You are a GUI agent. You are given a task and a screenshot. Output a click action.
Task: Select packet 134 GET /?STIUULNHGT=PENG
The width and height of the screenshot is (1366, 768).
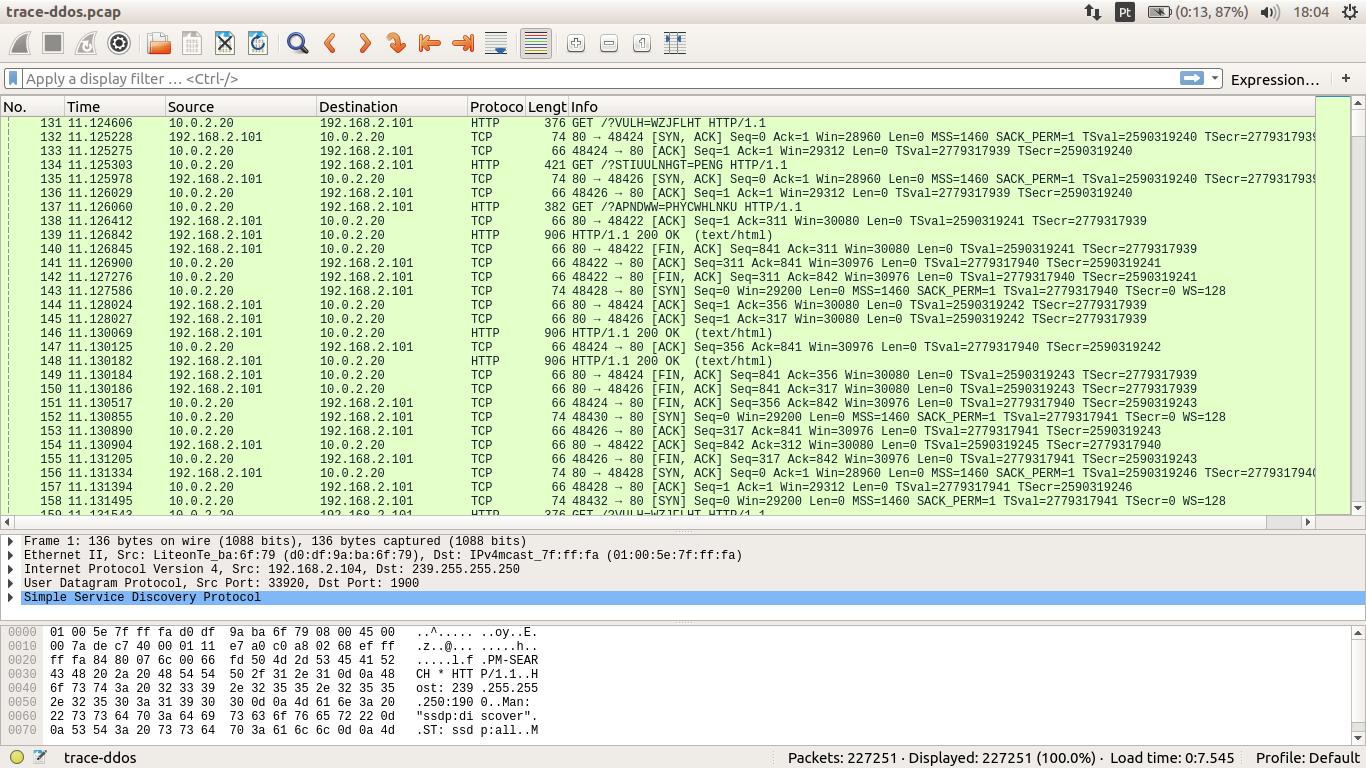point(658,165)
